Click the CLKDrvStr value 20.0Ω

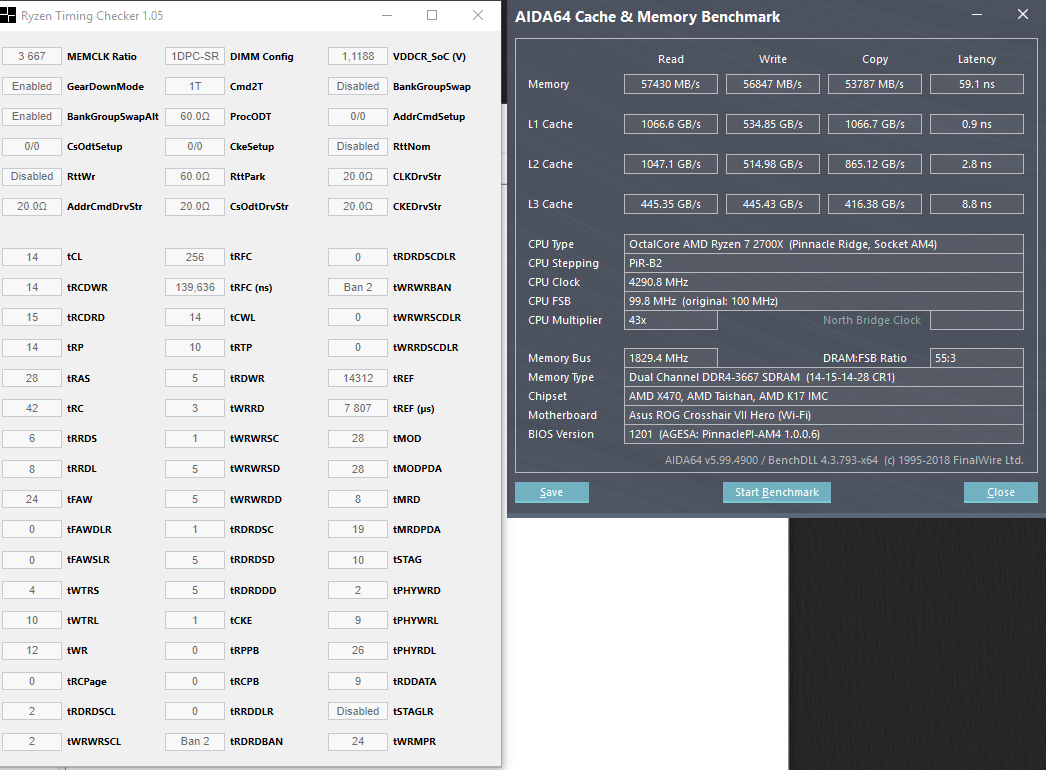[358, 176]
